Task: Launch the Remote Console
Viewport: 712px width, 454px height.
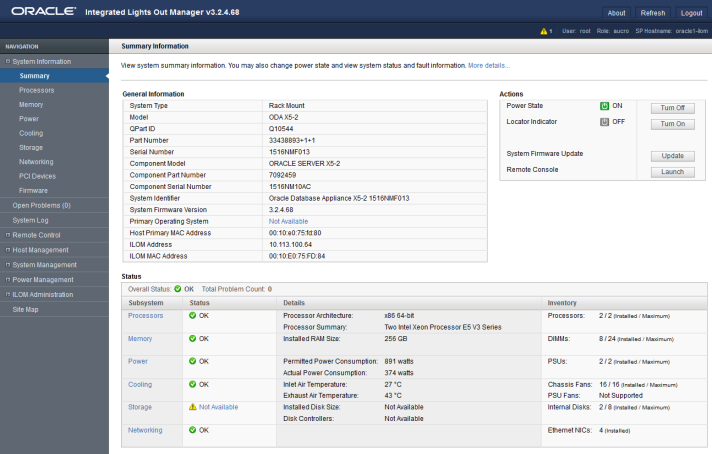Action: [x=672, y=172]
